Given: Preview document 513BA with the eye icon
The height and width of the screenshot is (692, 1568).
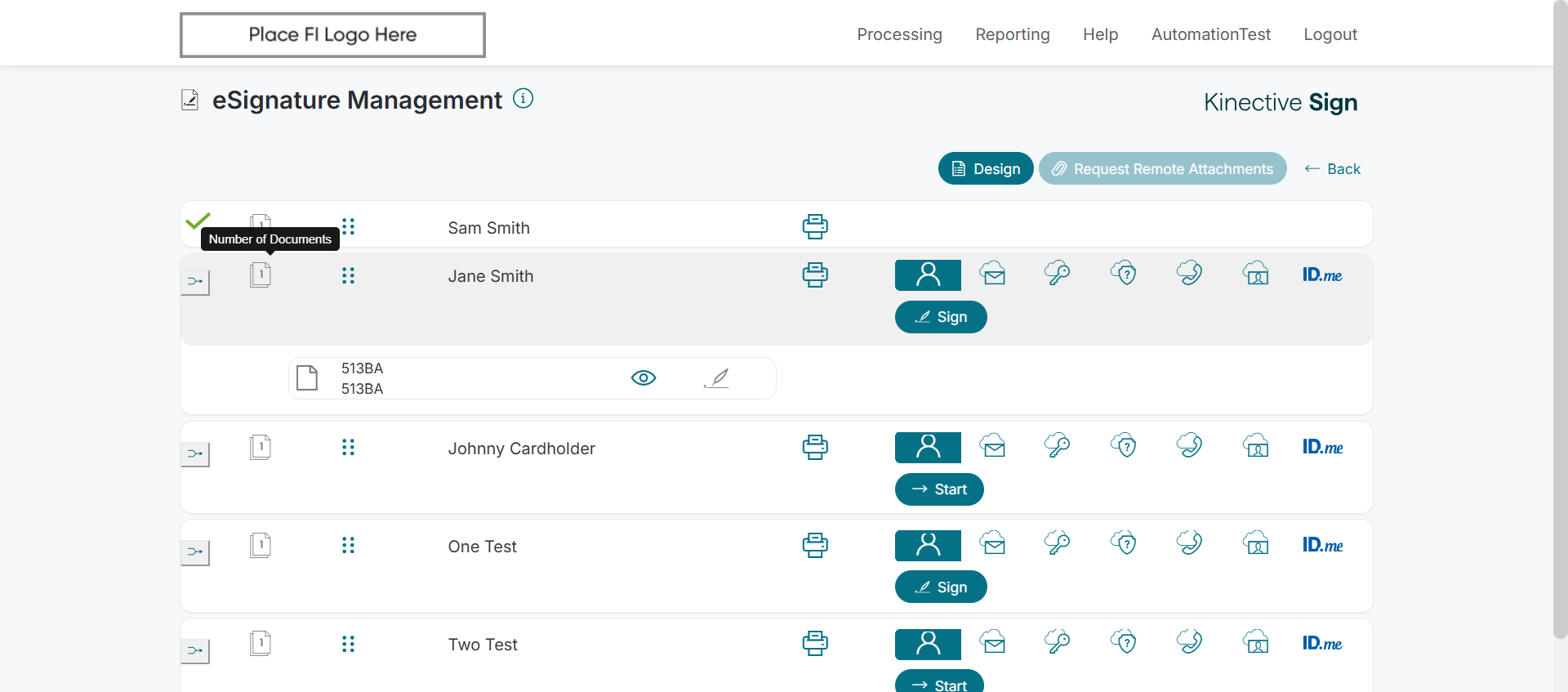Looking at the screenshot, I should click(644, 378).
